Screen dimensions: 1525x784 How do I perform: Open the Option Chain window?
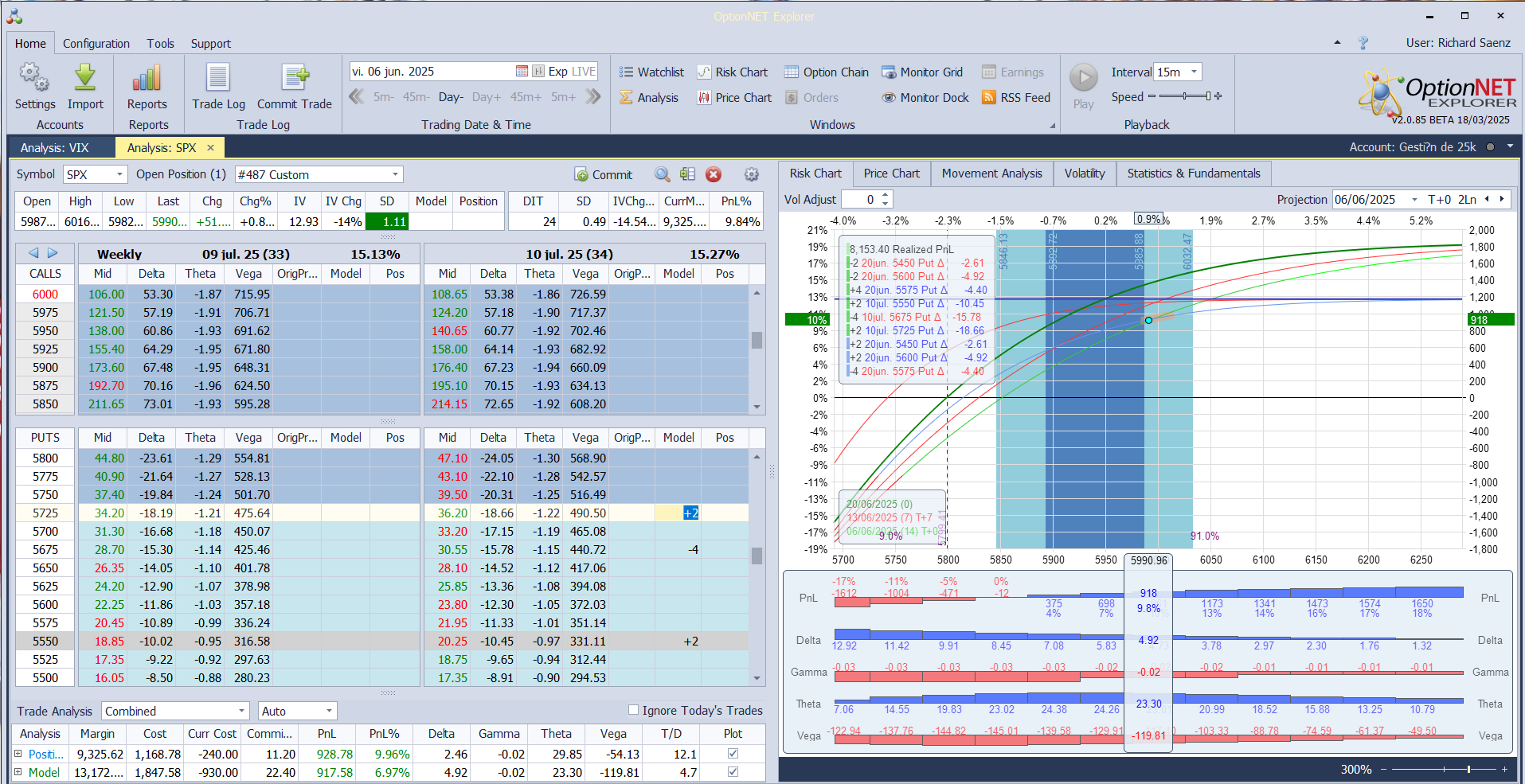point(827,72)
